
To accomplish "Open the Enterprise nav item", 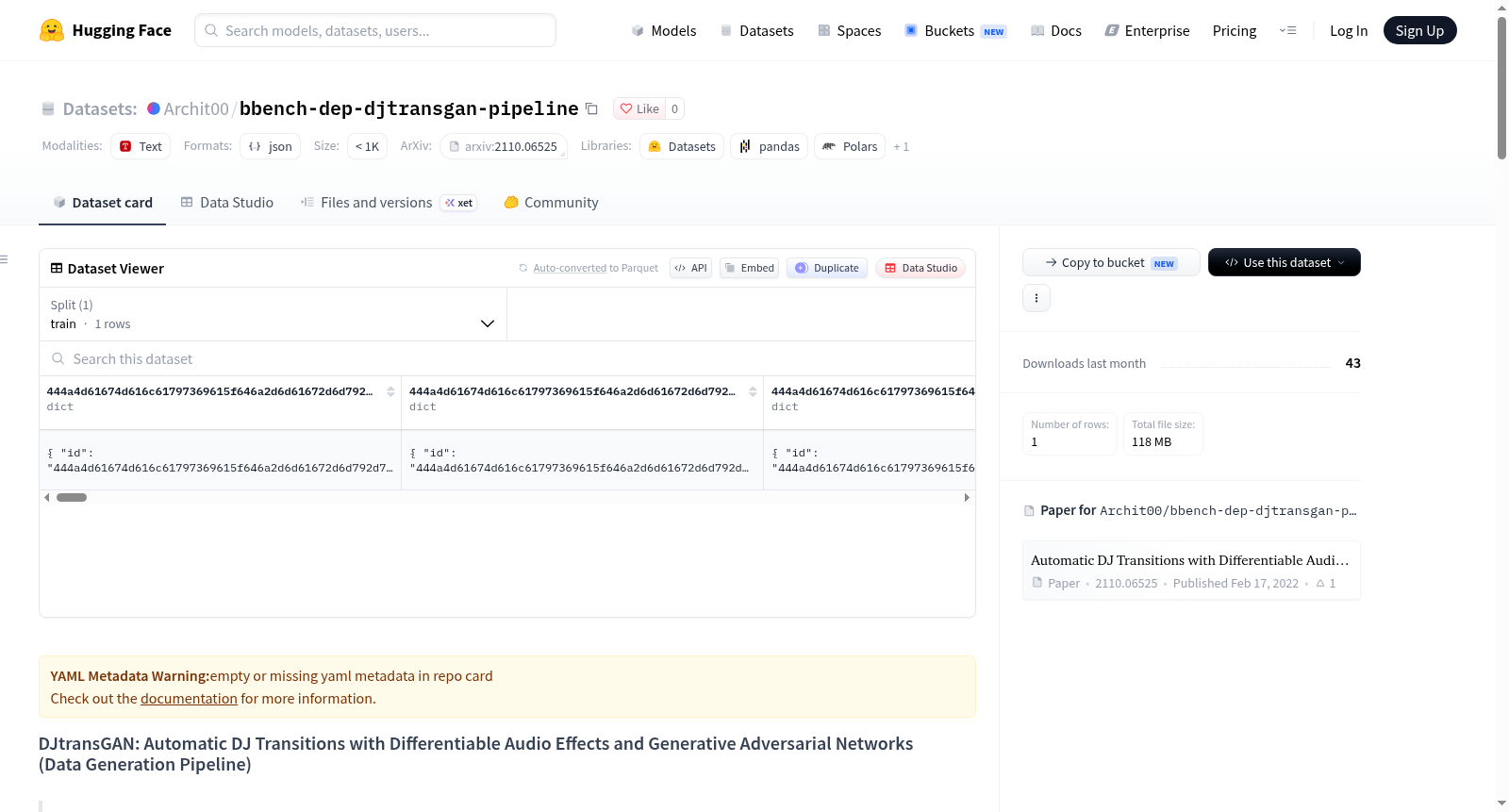I will click(1147, 30).
